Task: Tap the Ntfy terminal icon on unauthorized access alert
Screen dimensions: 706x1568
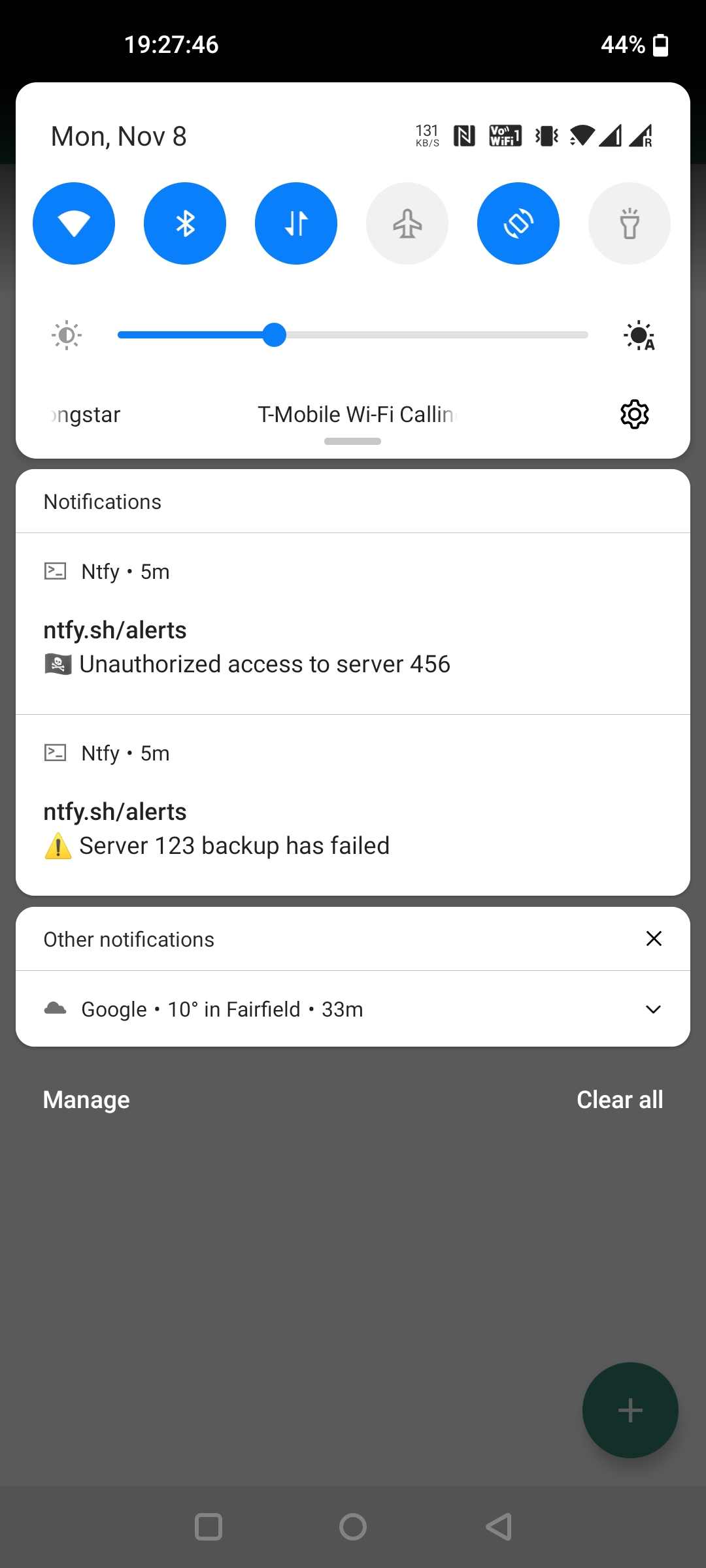Action: [x=55, y=572]
